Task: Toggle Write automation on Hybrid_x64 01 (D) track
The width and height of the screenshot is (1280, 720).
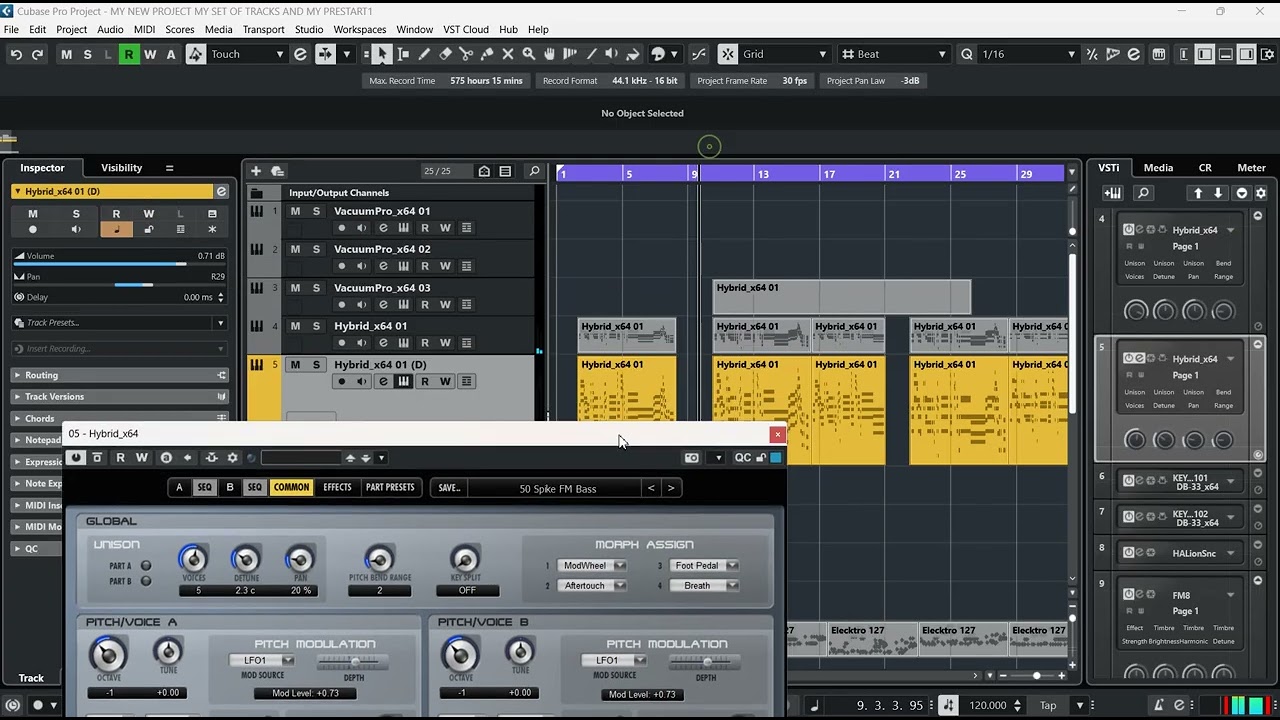Action: (x=445, y=381)
